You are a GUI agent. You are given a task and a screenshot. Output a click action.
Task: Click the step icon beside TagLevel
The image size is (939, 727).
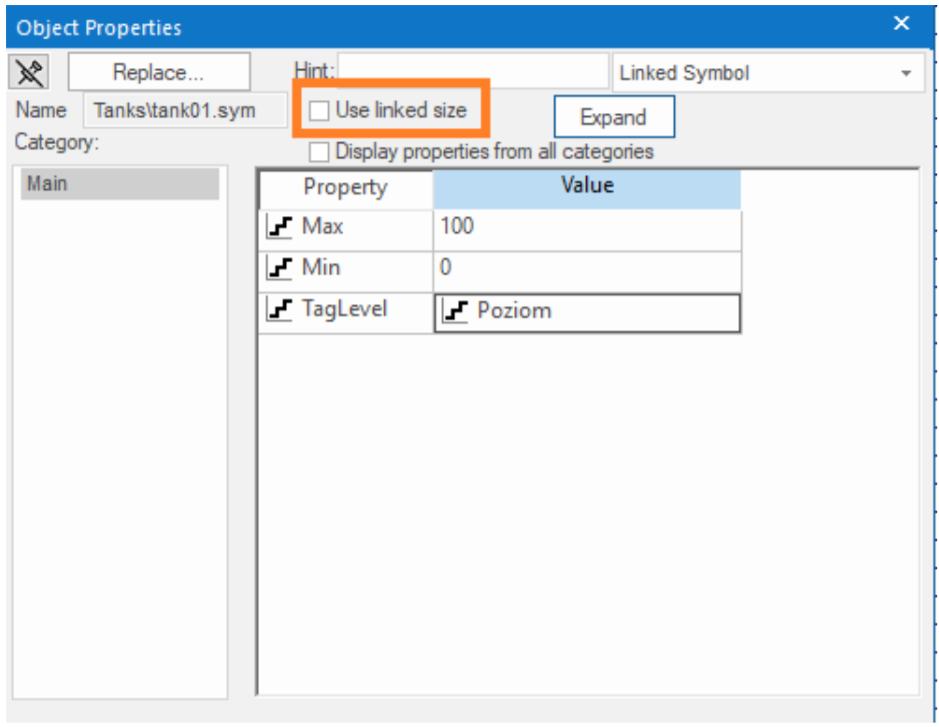coord(277,311)
